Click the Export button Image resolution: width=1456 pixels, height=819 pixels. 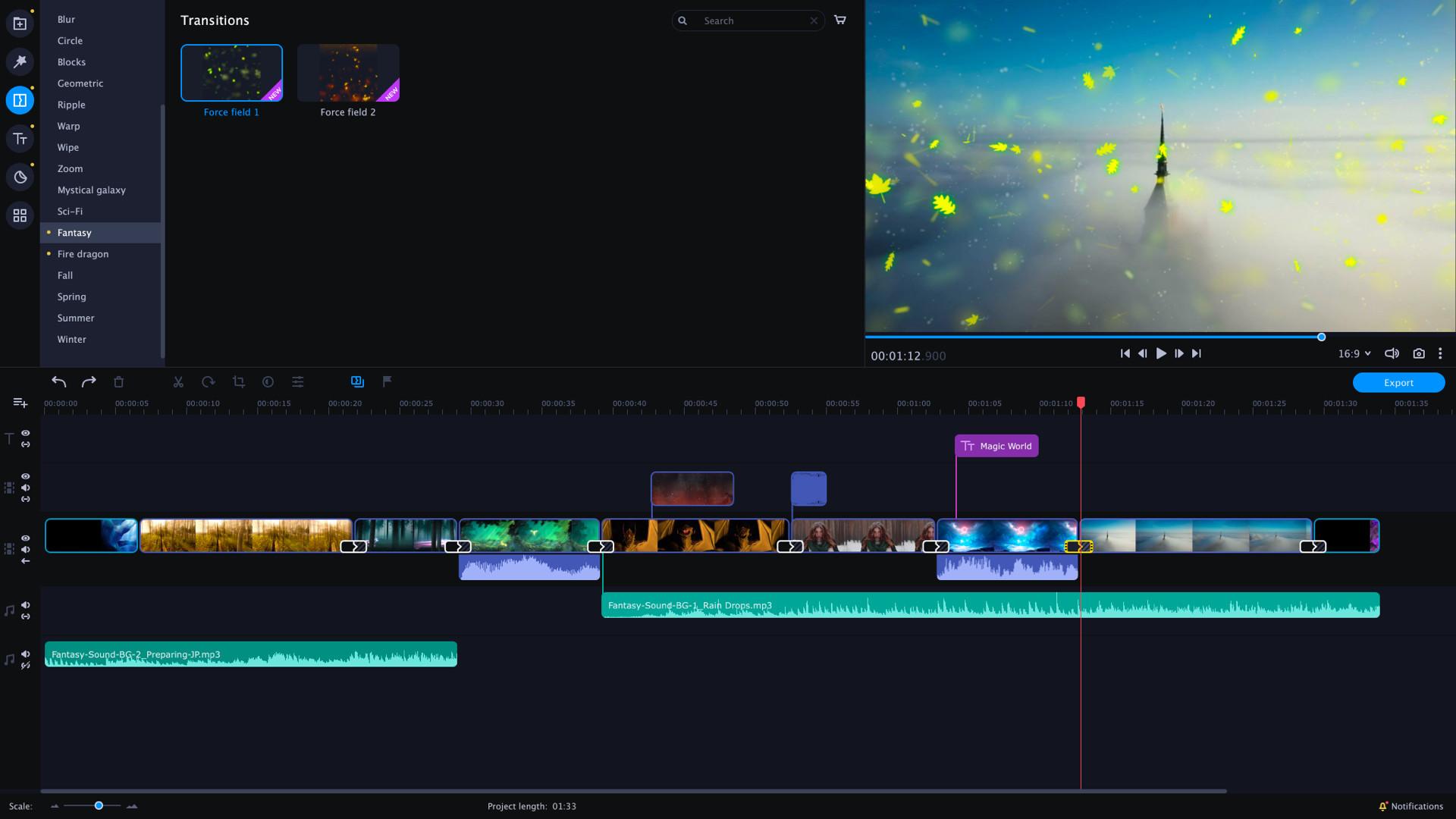point(1398,382)
